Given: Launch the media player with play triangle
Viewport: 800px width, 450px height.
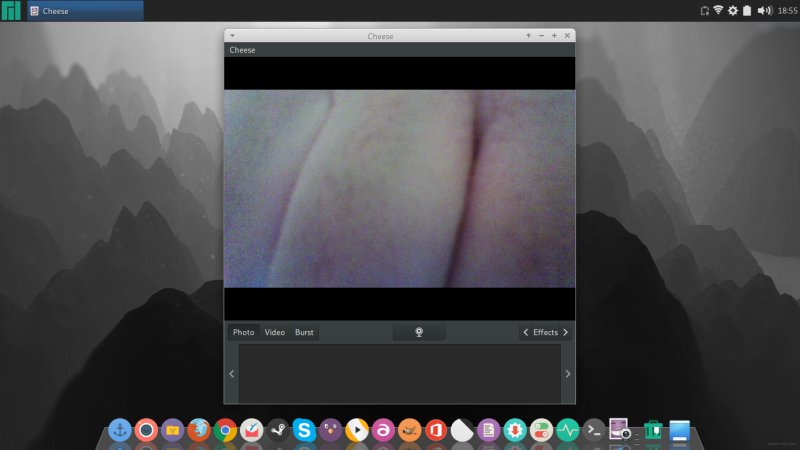Looking at the screenshot, I should (357, 430).
